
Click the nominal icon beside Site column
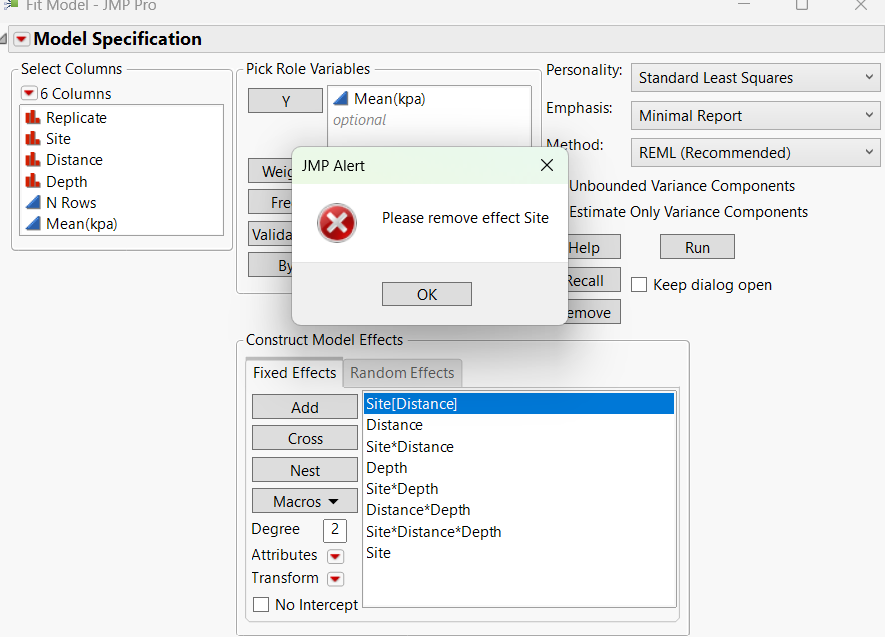33,138
